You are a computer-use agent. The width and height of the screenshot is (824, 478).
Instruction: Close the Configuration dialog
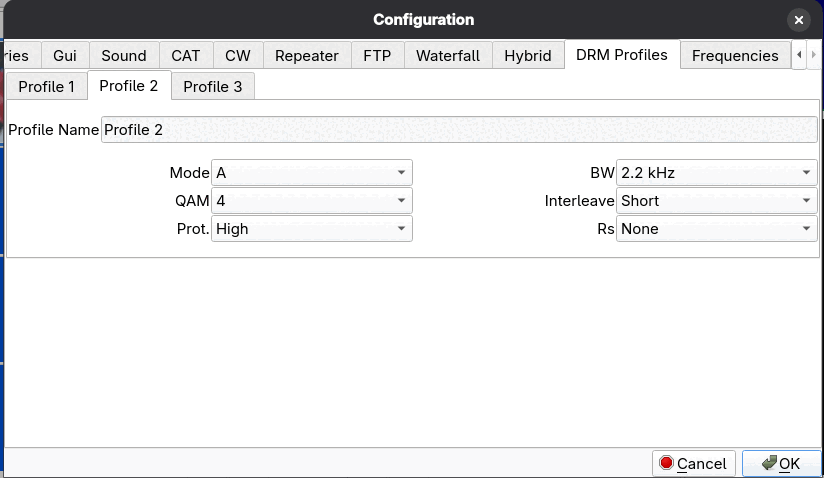coord(798,20)
